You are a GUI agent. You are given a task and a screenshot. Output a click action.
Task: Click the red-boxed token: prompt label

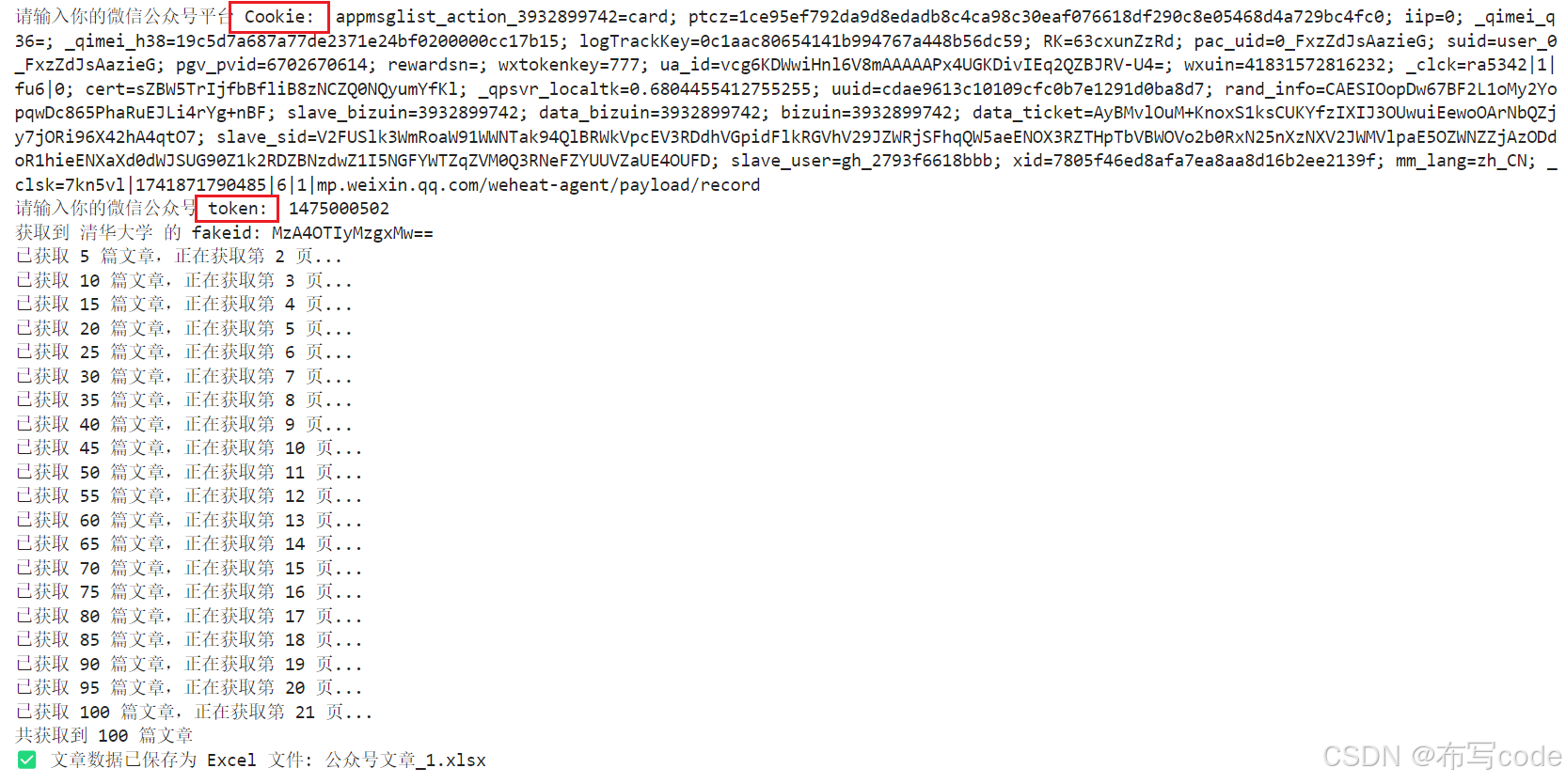(x=238, y=208)
